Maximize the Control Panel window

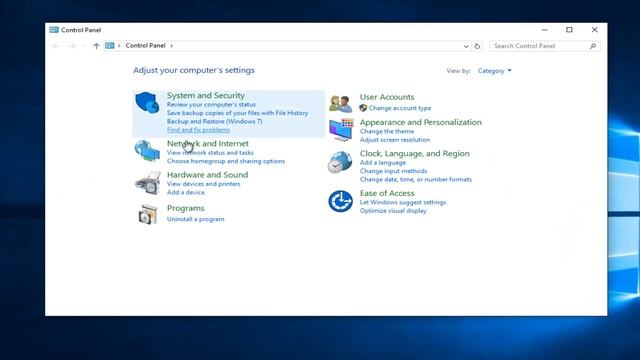click(x=569, y=30)
